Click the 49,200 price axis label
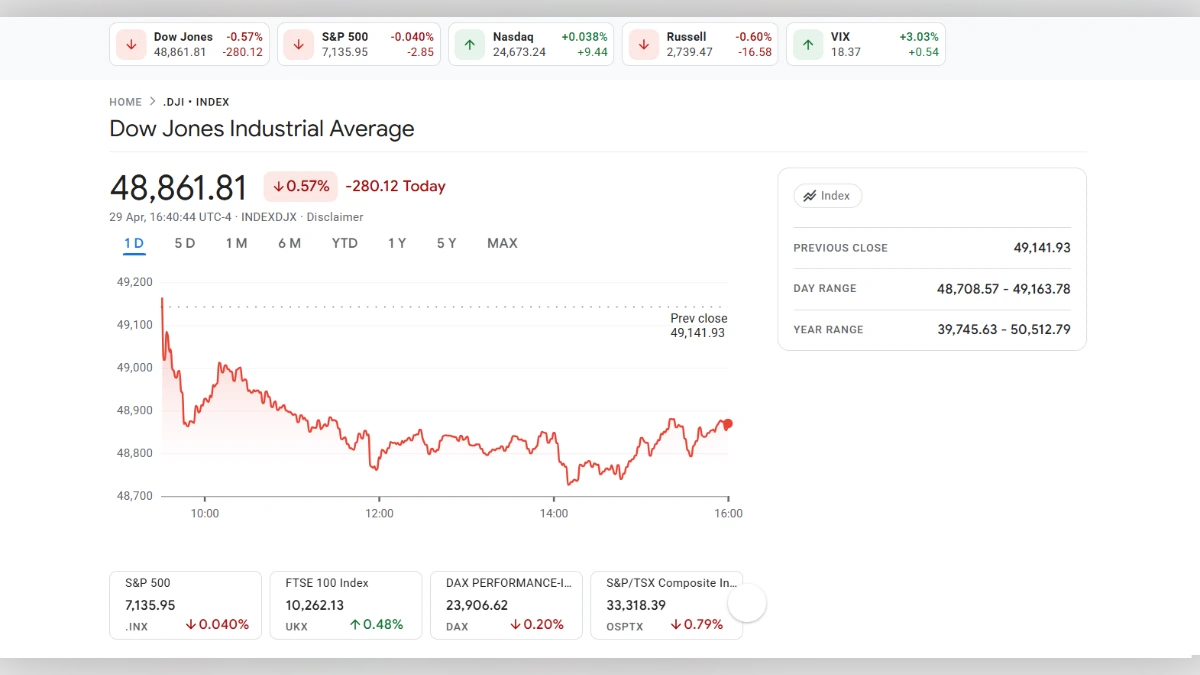Viewport: 1200px width, 675px height. 135,282
